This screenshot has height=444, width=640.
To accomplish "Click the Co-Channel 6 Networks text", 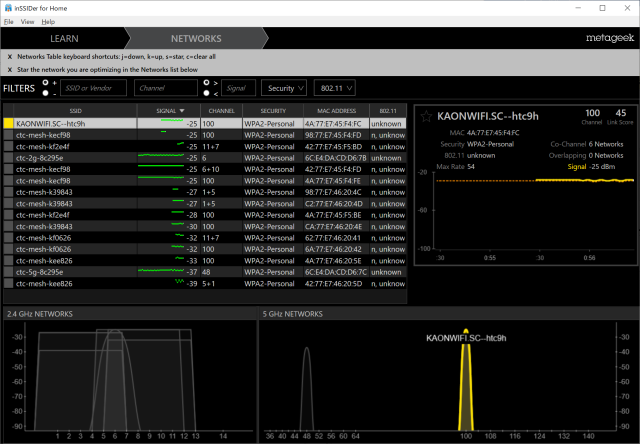I will coord(587,144).
